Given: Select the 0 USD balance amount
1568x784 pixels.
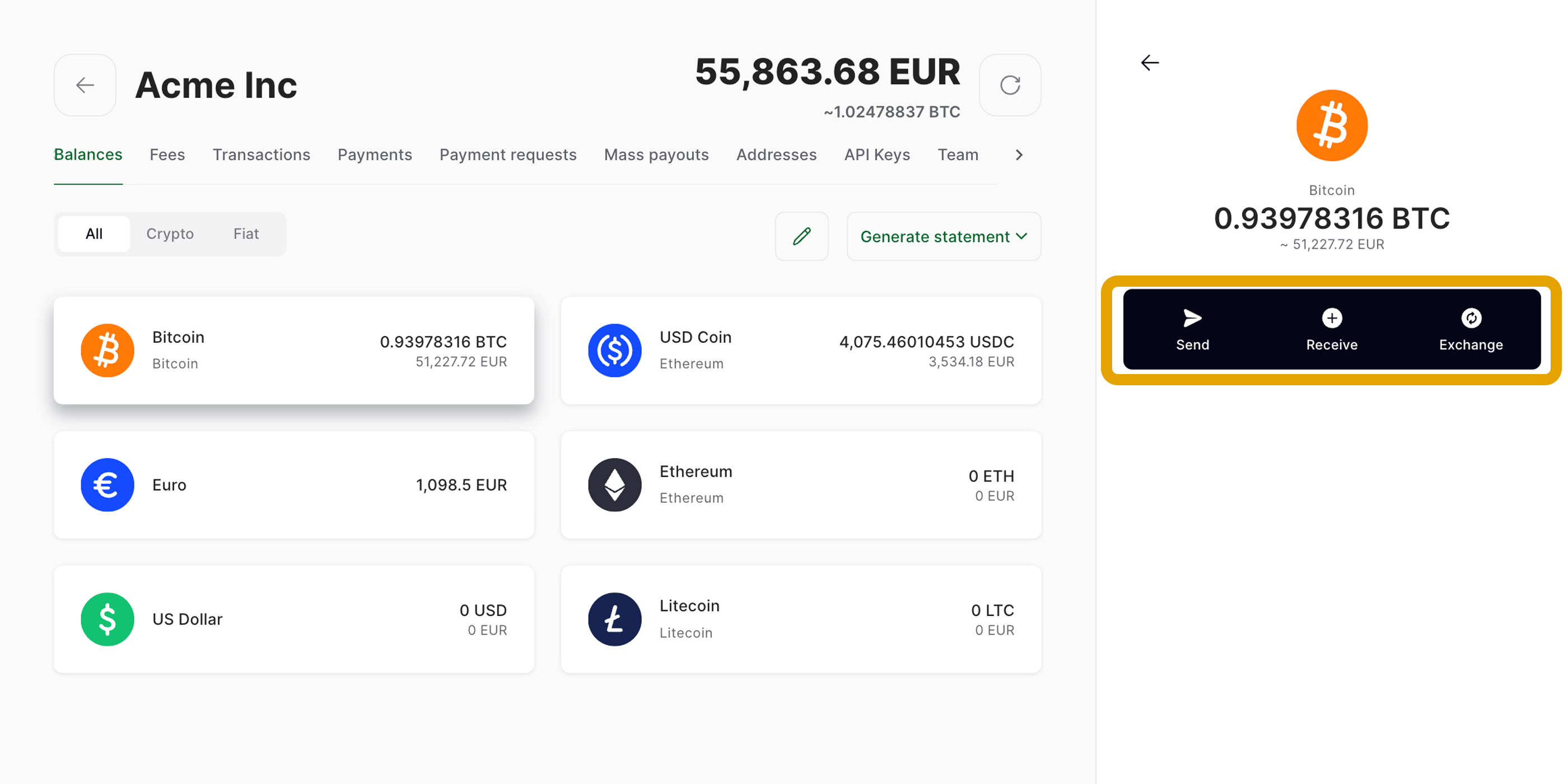Looking at the screenshot, I should (483, 610).
